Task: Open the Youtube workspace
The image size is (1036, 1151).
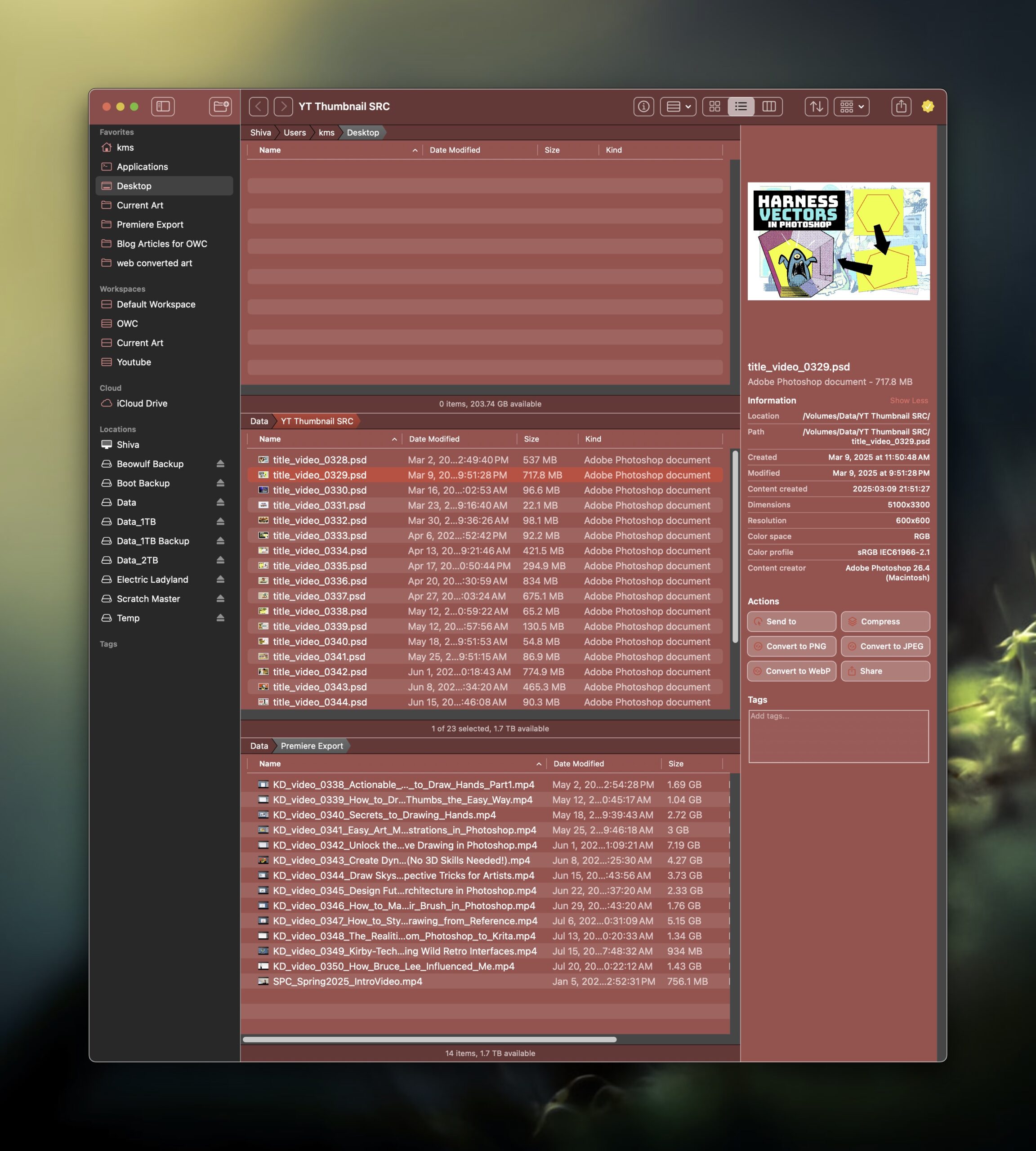Action: pyautogui.click(x=134, y=362)
